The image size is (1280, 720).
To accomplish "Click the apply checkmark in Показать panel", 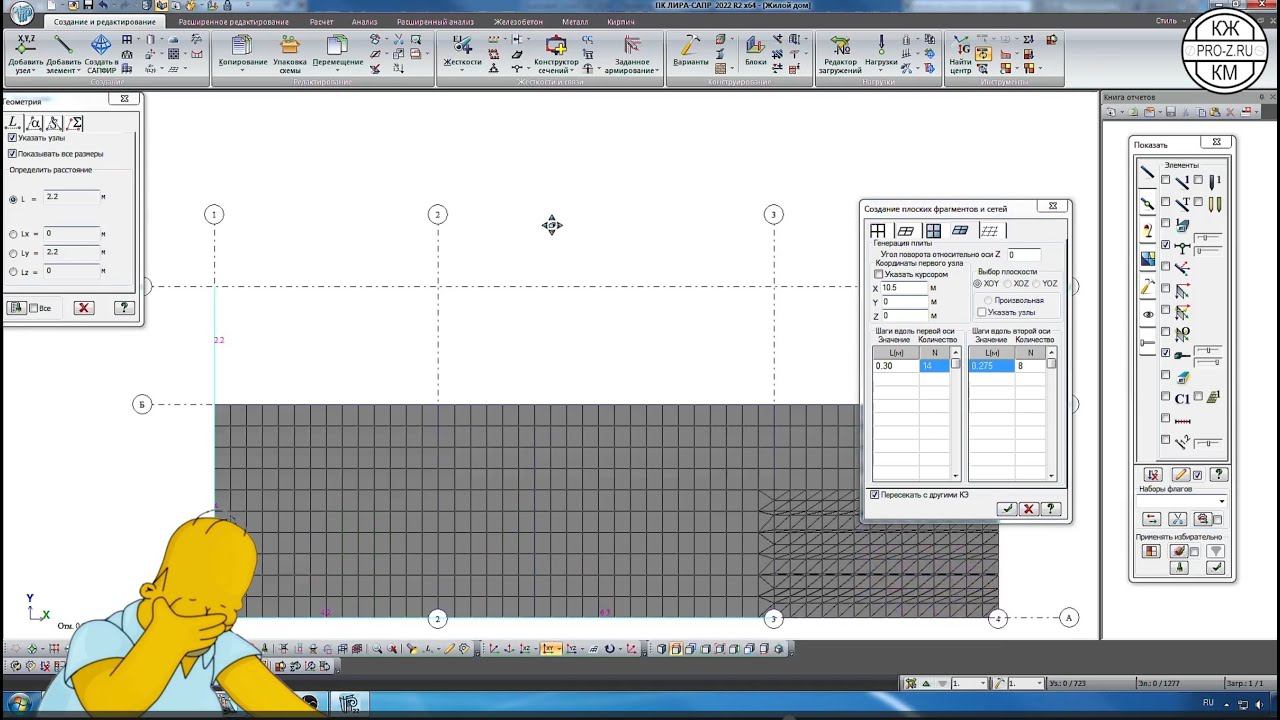I will 1216,567.
